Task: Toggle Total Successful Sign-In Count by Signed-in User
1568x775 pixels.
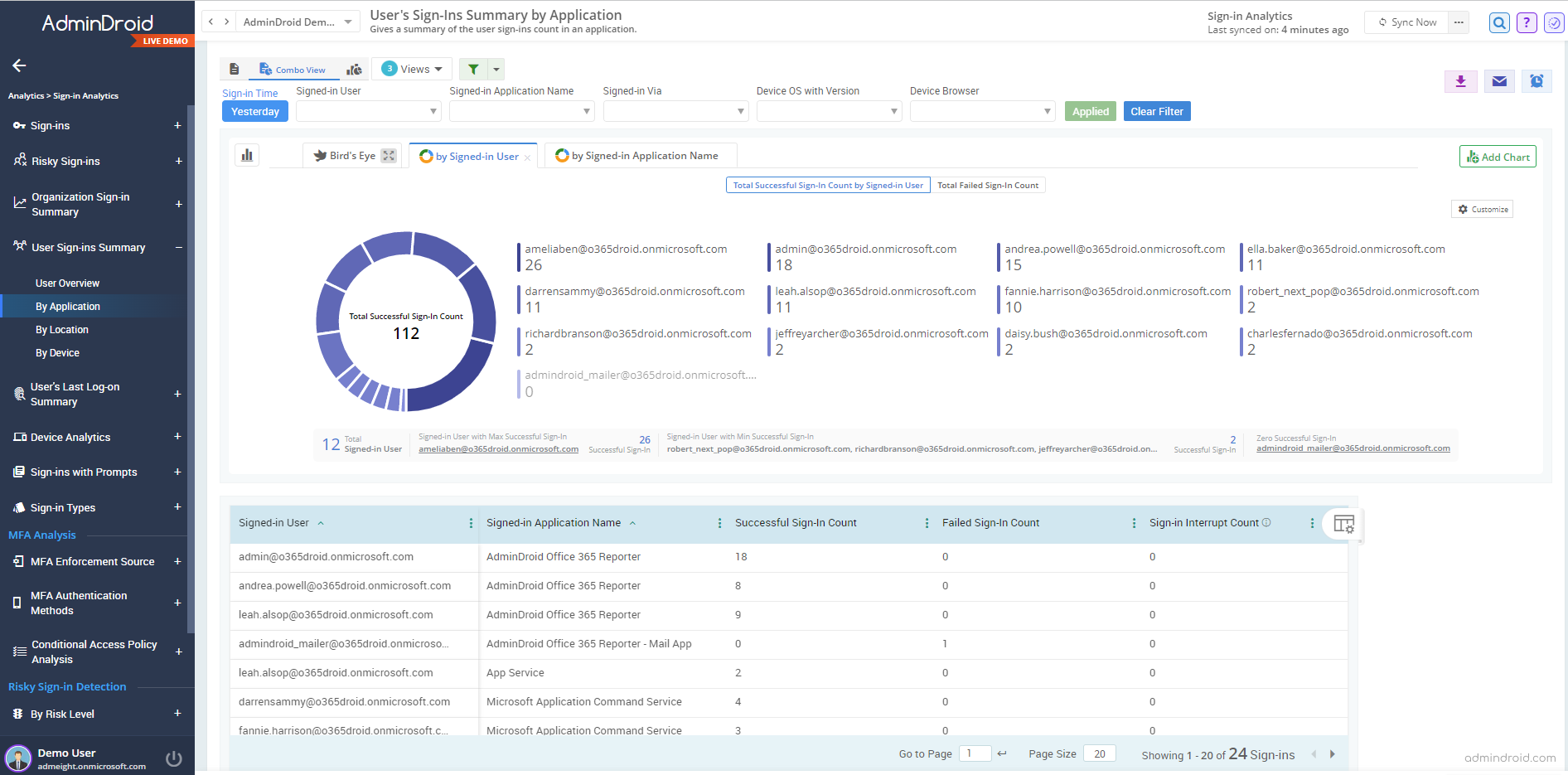Action: [x=827, y=185]
